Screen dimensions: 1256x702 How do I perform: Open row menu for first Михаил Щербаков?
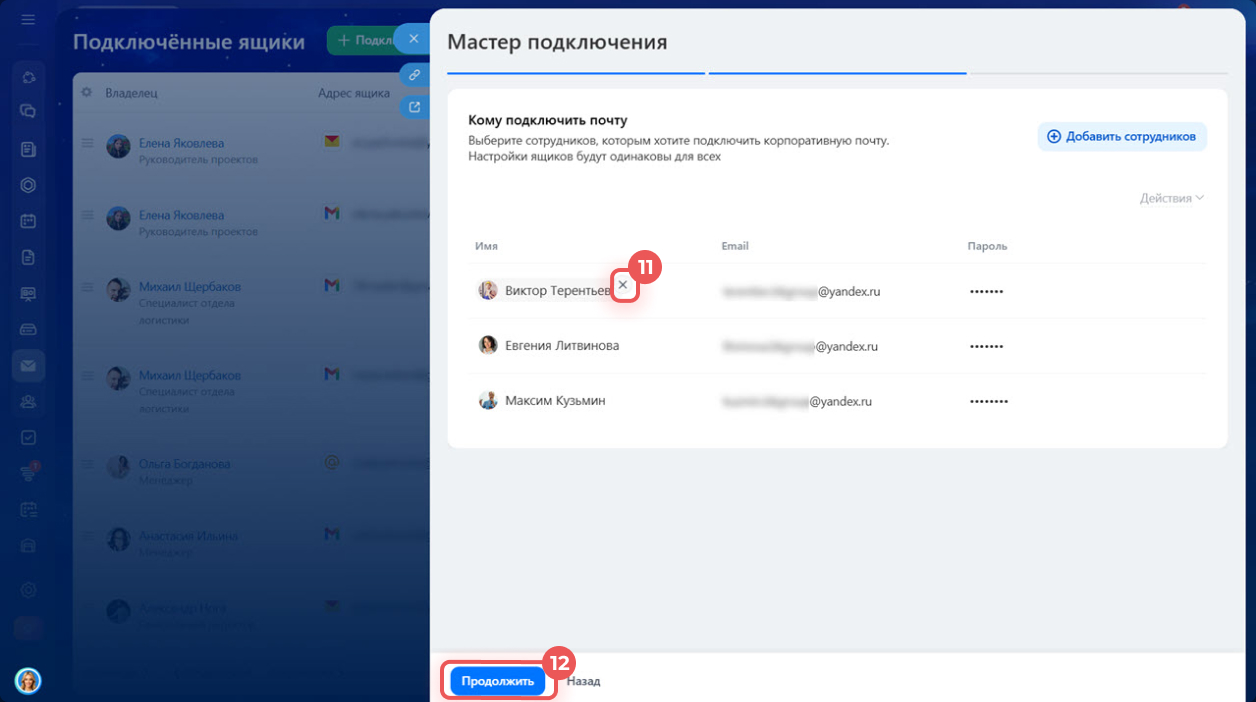pyautogui.click(x=87, y=287)
